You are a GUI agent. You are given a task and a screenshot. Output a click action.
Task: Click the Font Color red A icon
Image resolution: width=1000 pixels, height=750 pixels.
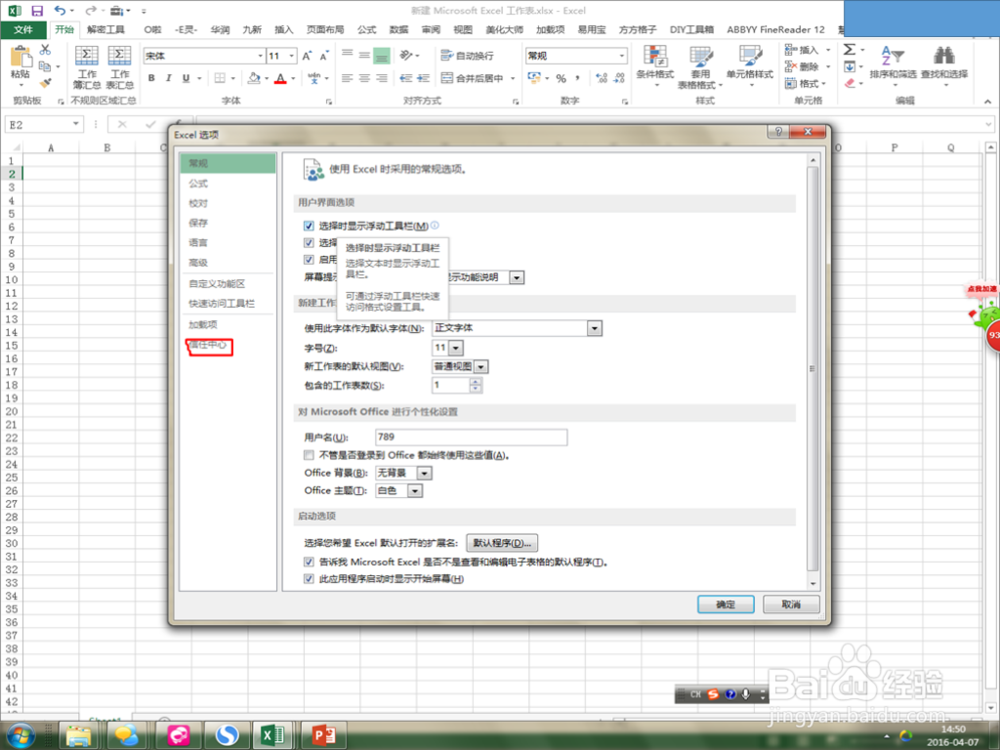pyautogui.click(x=280, y=78)
